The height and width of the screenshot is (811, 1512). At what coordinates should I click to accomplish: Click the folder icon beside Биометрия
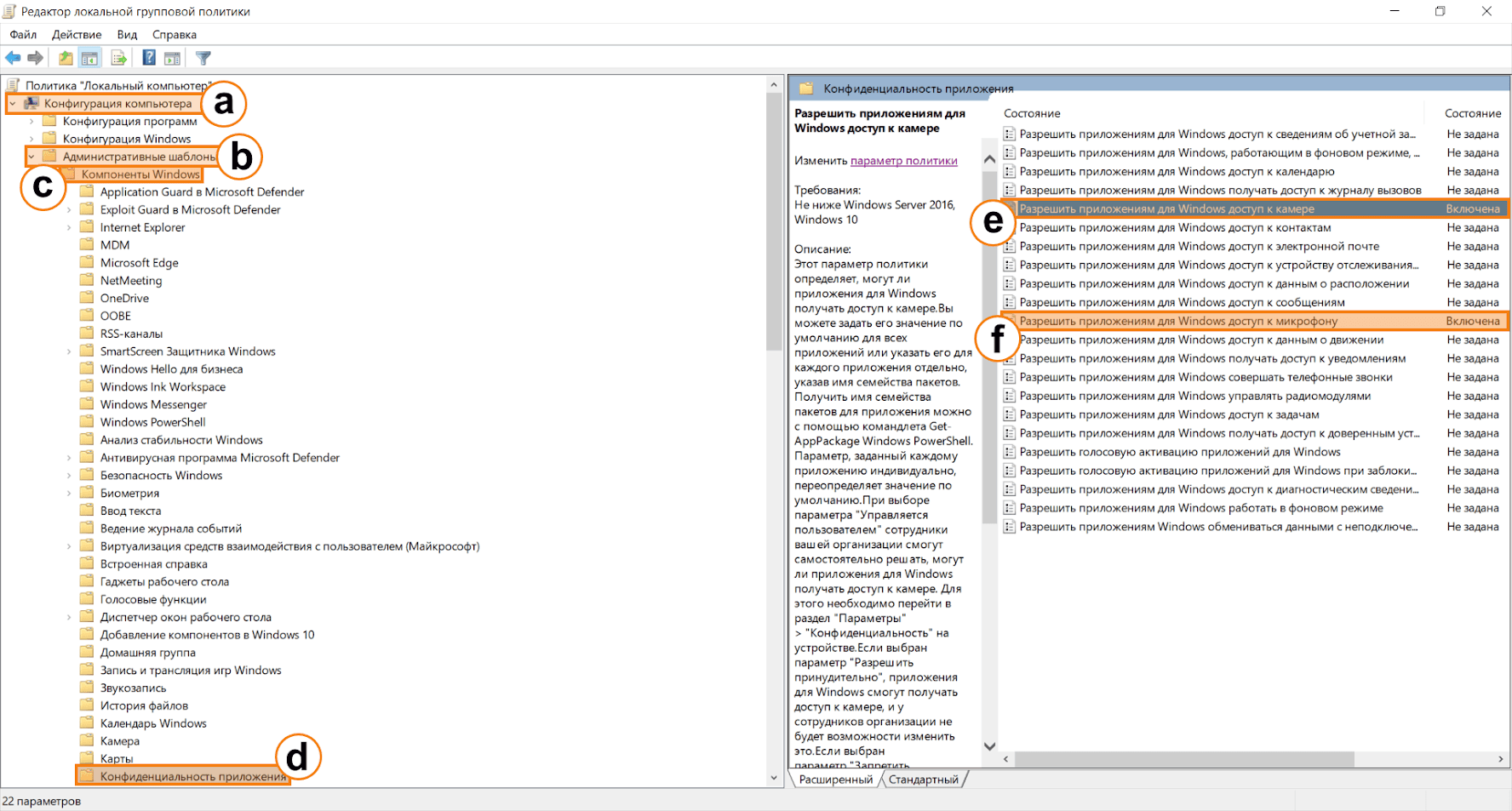coord(87,493)
